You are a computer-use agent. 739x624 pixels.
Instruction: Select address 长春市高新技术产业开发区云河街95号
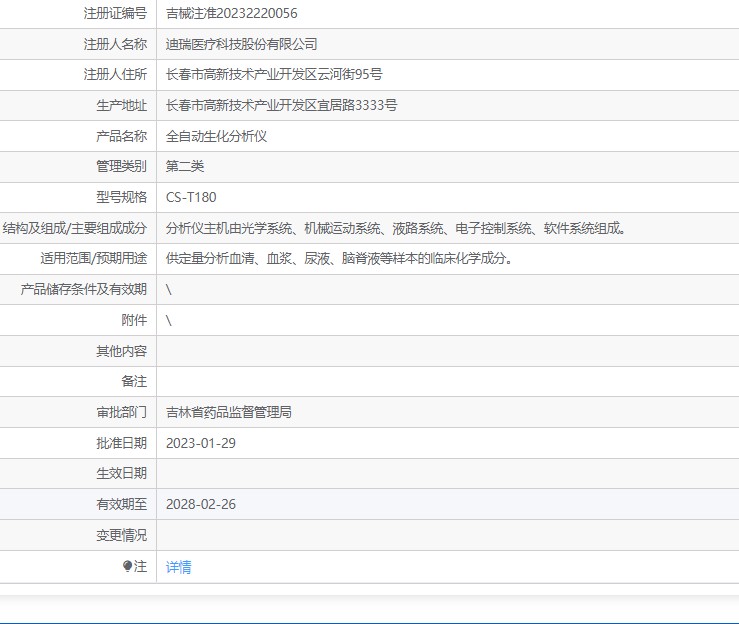click(x=274, y=74)
